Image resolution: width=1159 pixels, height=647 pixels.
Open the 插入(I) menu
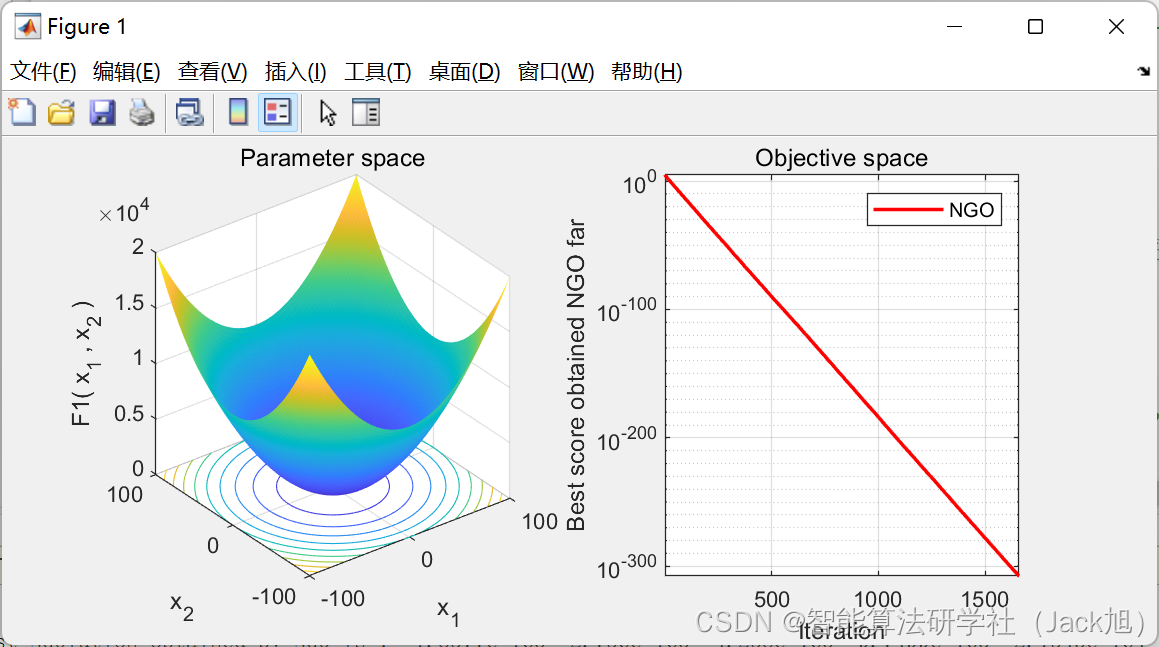296,72
